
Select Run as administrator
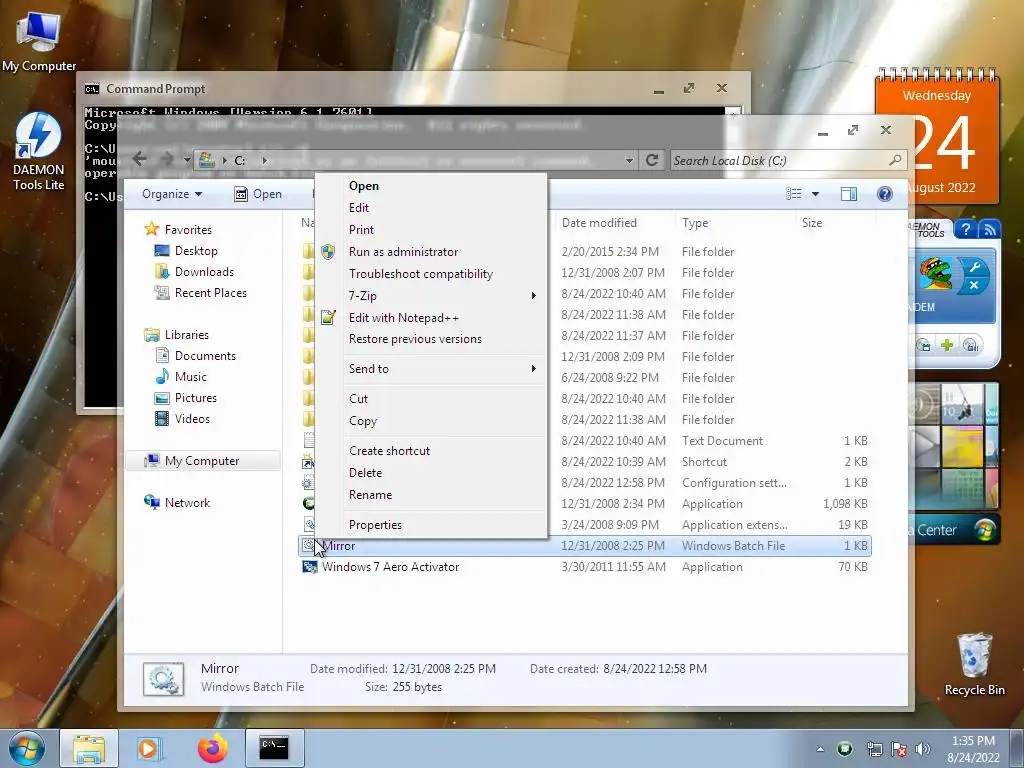point(431,251)
